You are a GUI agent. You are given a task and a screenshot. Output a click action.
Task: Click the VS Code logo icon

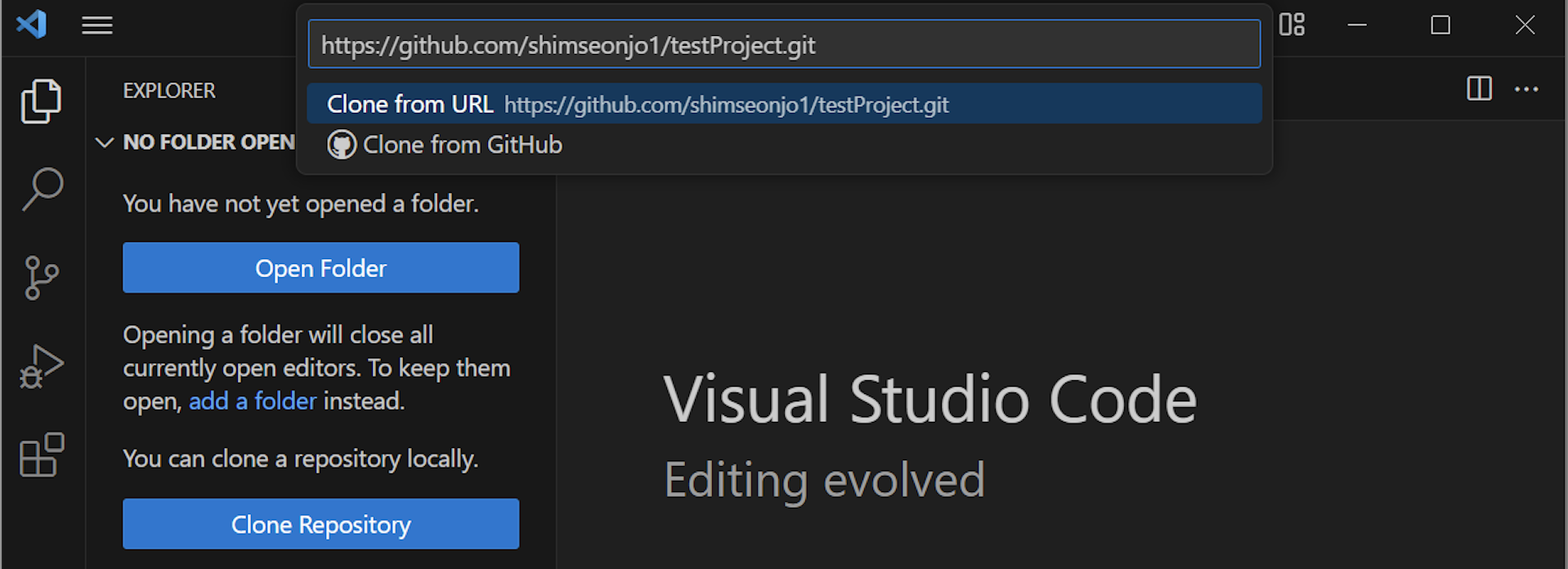32,25
